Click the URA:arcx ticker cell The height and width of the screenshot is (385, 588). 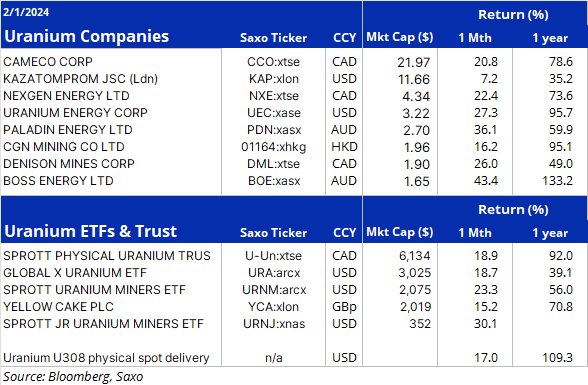tap(274, 273)
